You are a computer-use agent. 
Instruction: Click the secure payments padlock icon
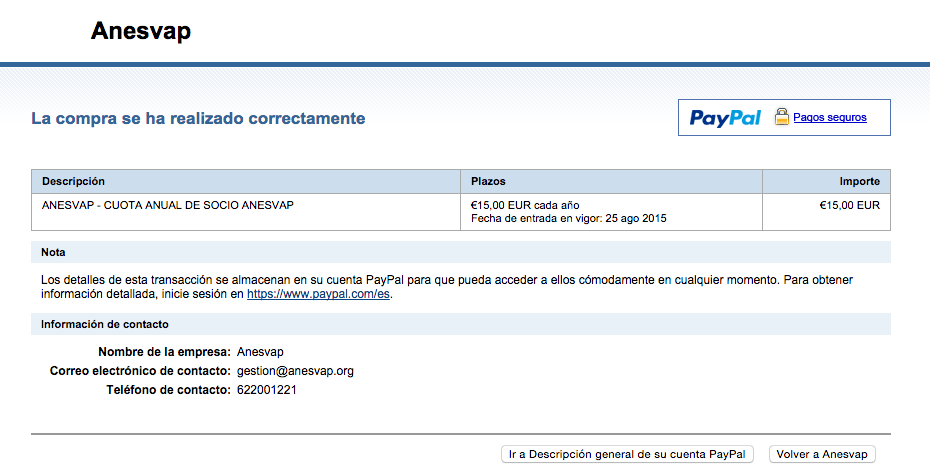pyautogui.click(x=781, y=117)
